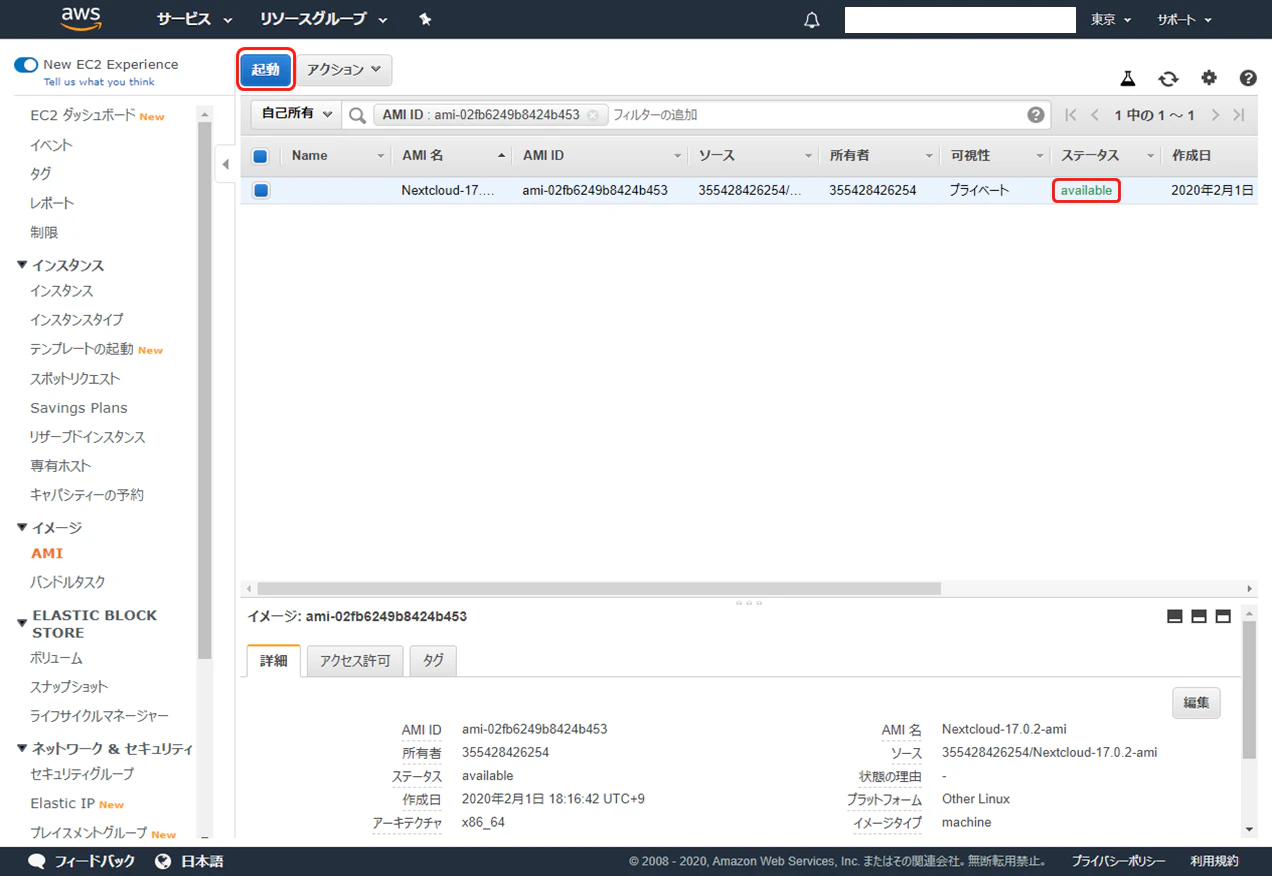Screen dimensions: 1272x876
Task: Open Name column dropdown arrow
Action: point(380,156)
